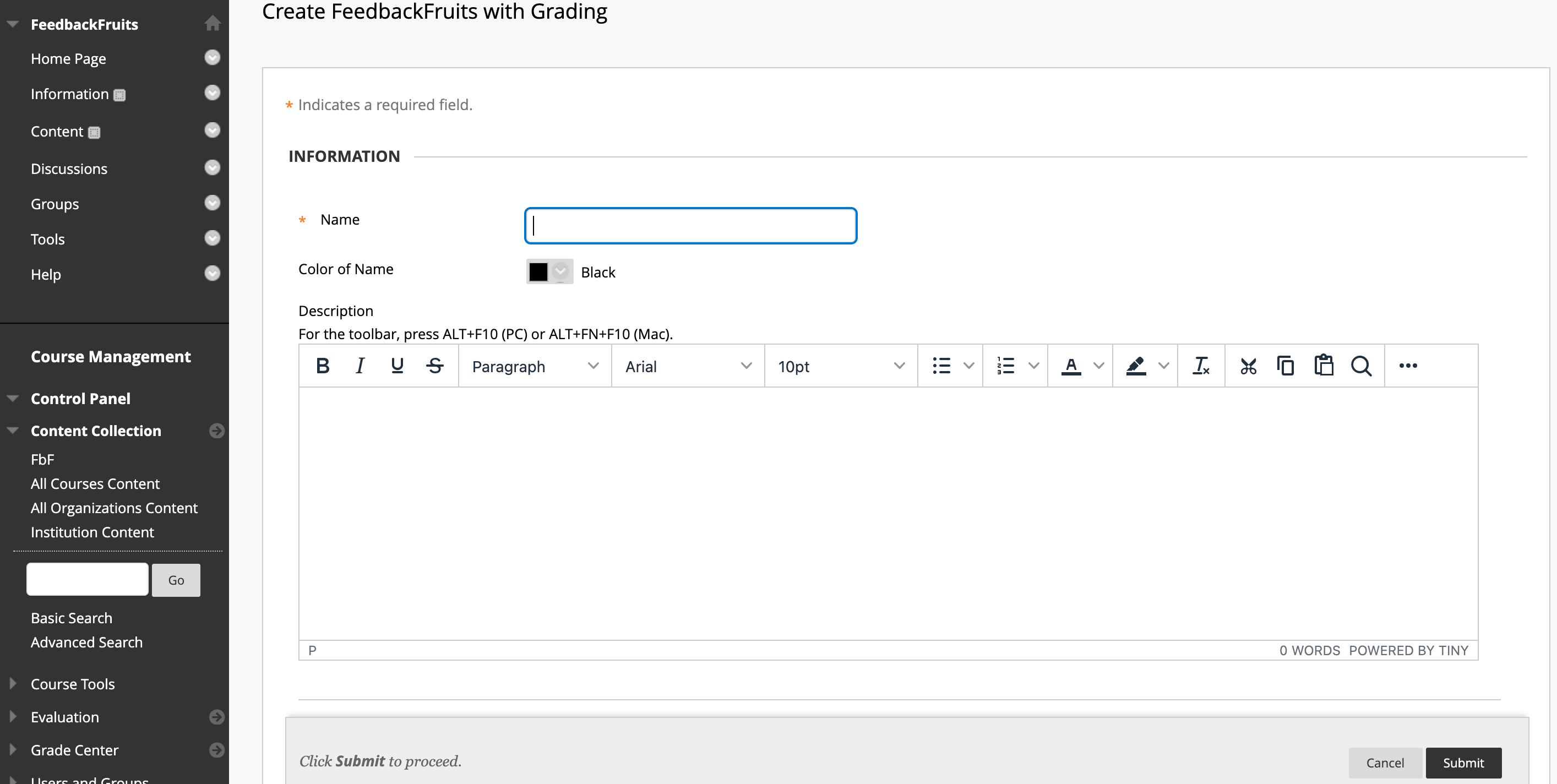Image resolution: width=1557 pixels, height=784 pixels.
Task: Open Groups in course menu
Action: click(x=55, y=204)
